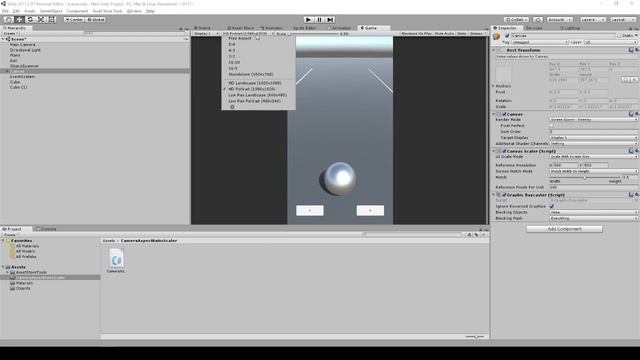Open Canvas component help book icon
Image resolution: width=640 pixels, height=360 pixels.
click(x=631, y=114)
